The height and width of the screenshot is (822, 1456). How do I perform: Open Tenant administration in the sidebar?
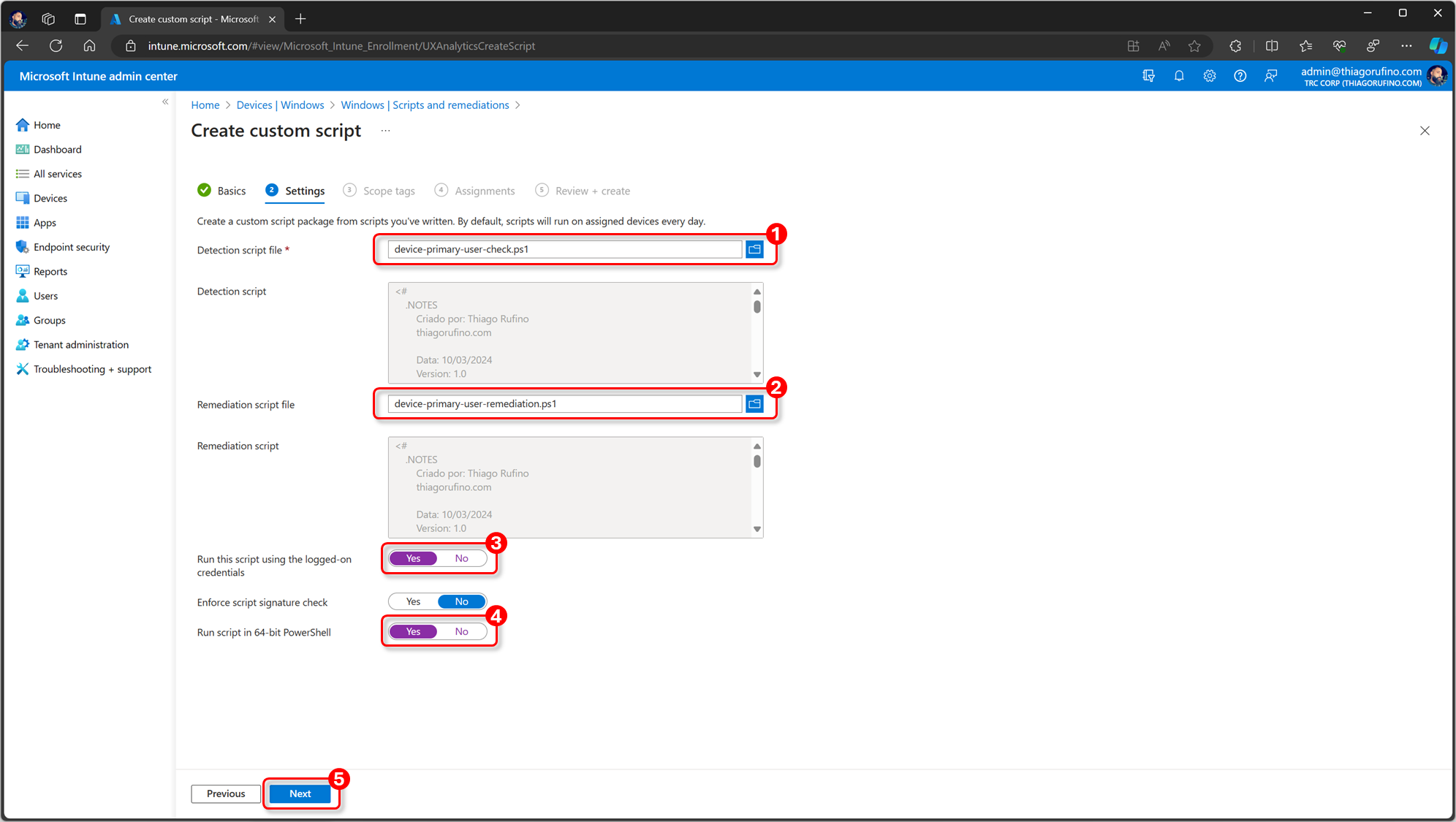click(72, 345)
